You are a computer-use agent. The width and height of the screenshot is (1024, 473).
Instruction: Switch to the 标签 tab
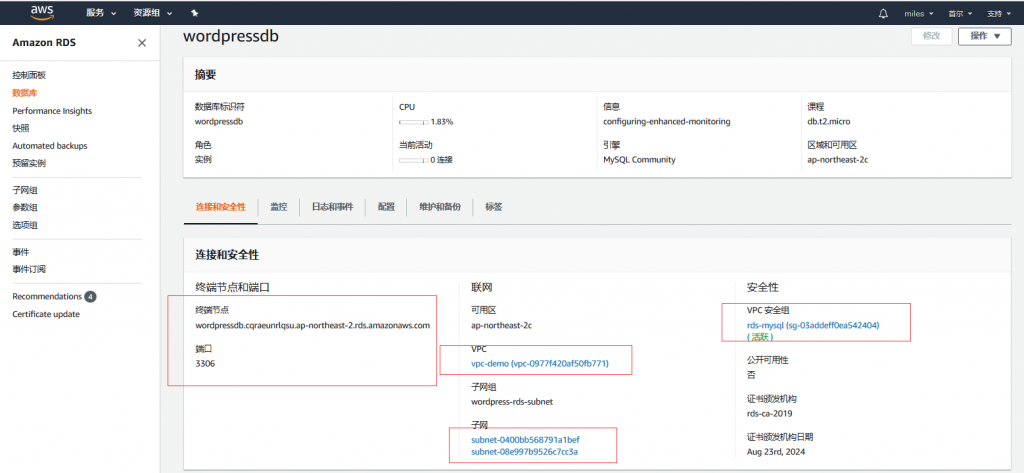pyautogui.click(x=494, y=206)
